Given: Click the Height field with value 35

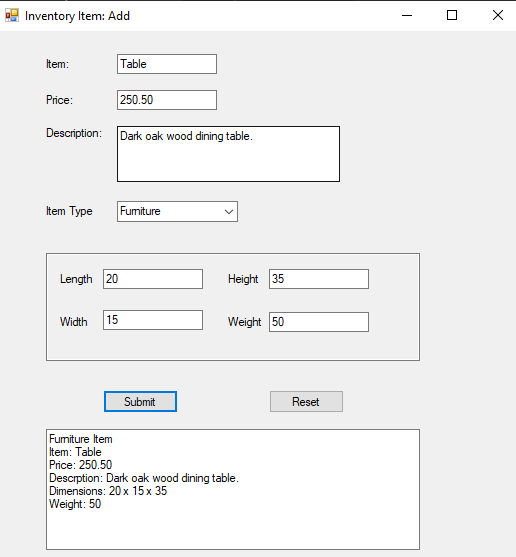Looking at the screenshot, I should click(x=319, y=279).
